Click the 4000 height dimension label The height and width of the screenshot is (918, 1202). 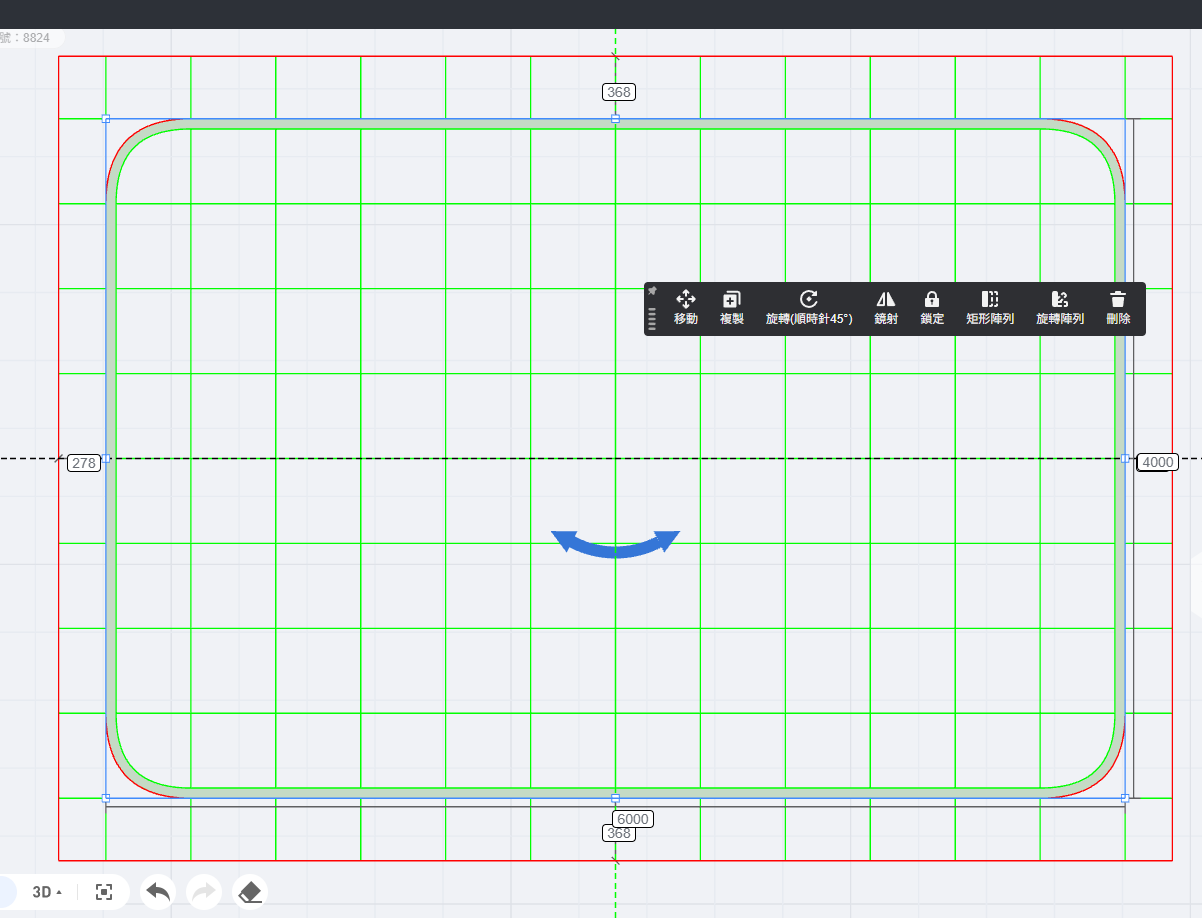(x=1157, y=462)
